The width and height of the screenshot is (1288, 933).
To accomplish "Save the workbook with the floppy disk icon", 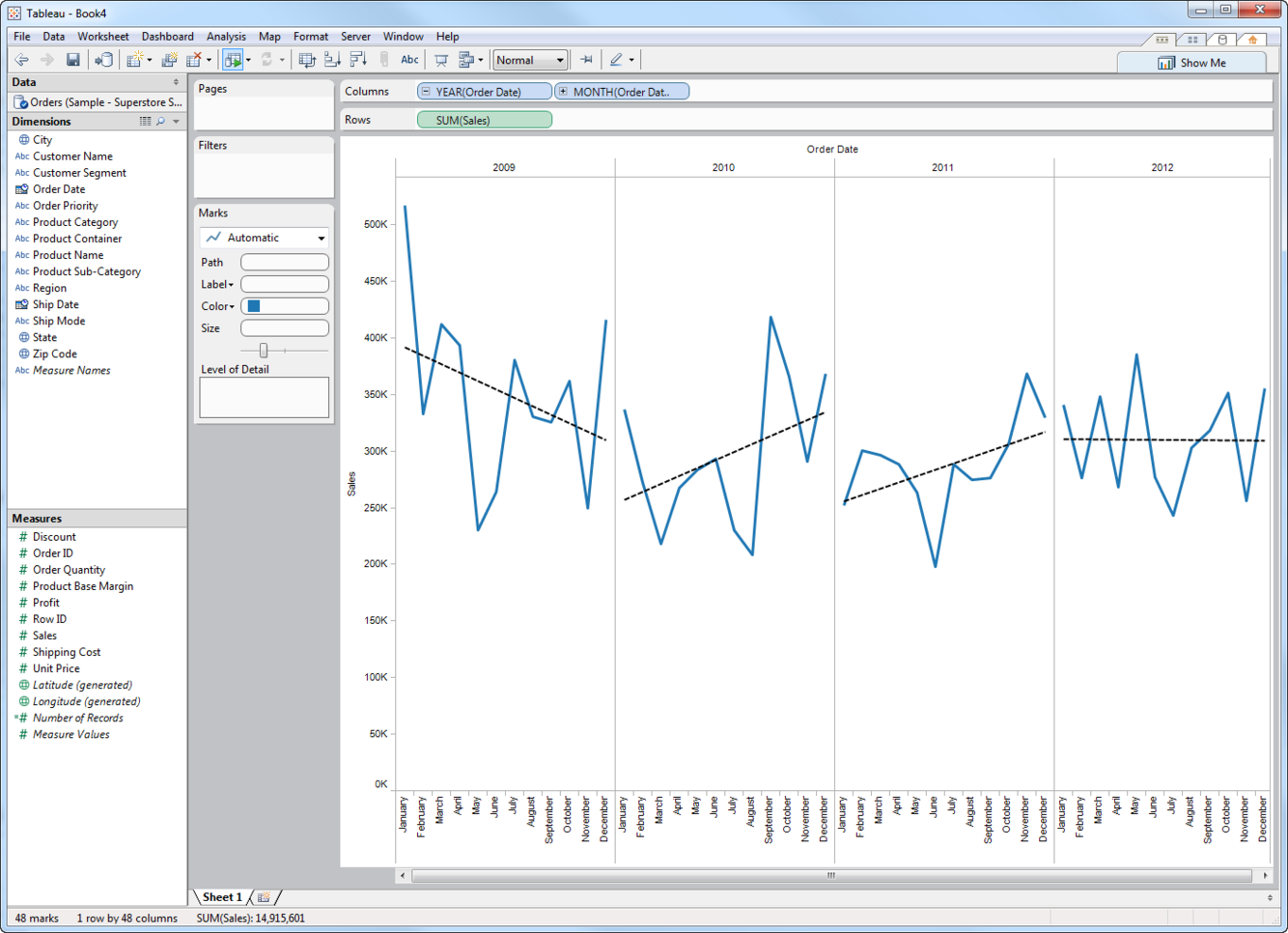I will [x=72, y=60].
